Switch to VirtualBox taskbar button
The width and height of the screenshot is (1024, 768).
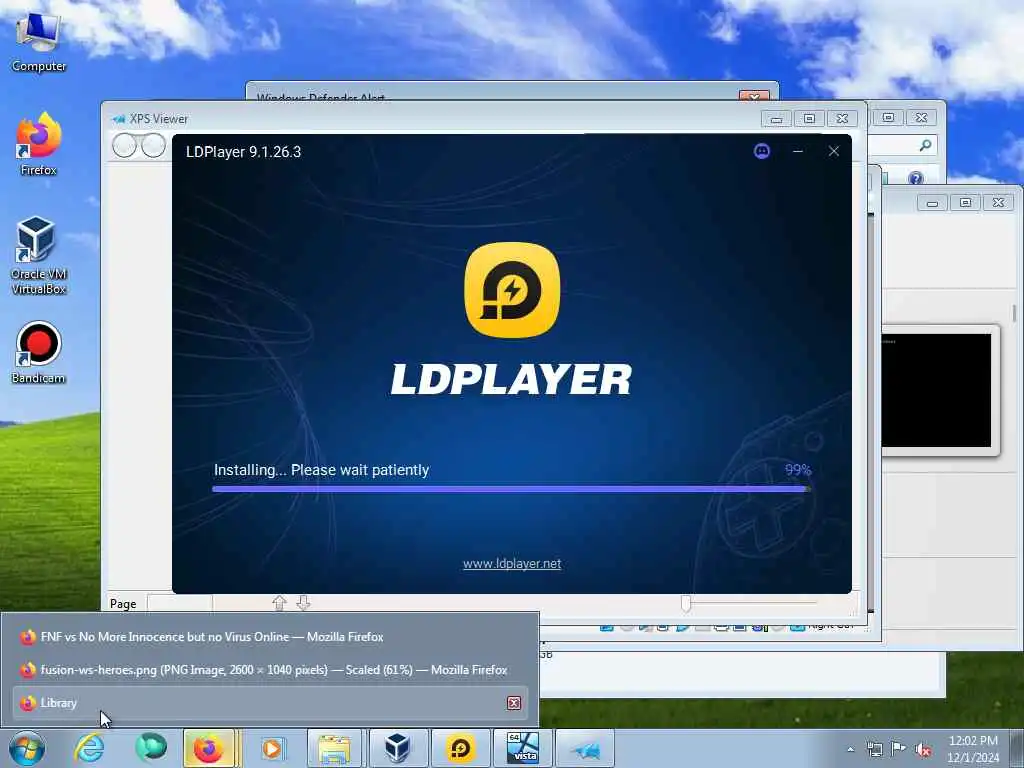[398, 748]
